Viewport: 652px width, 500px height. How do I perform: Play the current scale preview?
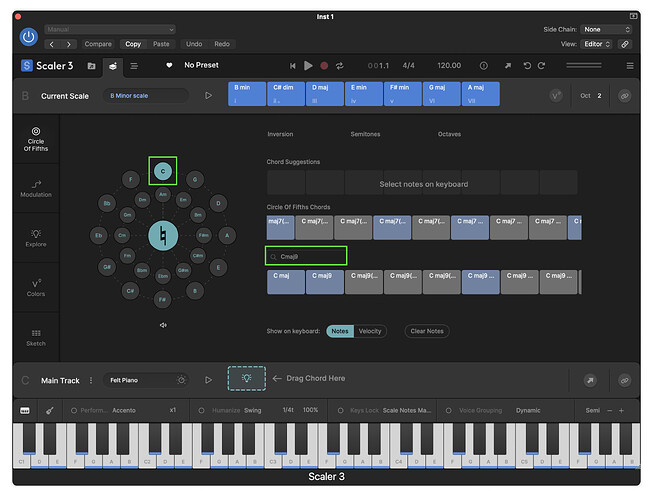pos(208,96)
